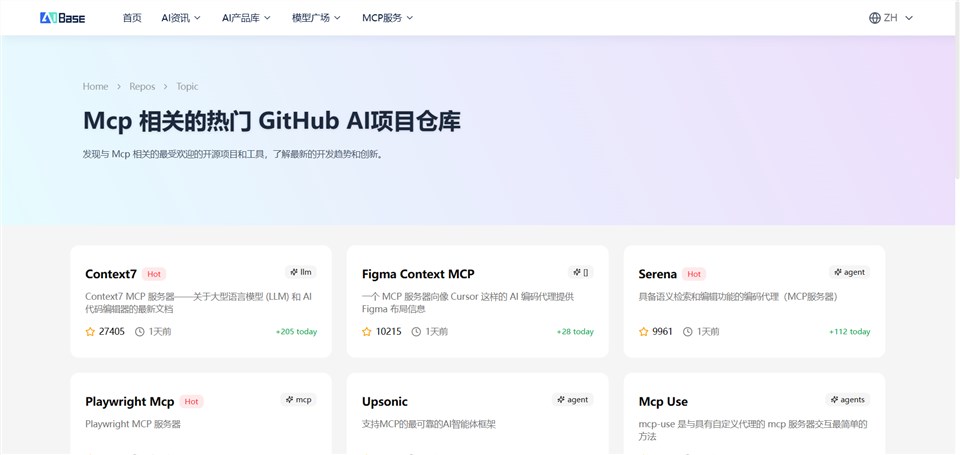
Task: Open the AIBase logo homepage
Action: (x=62, y=18)
